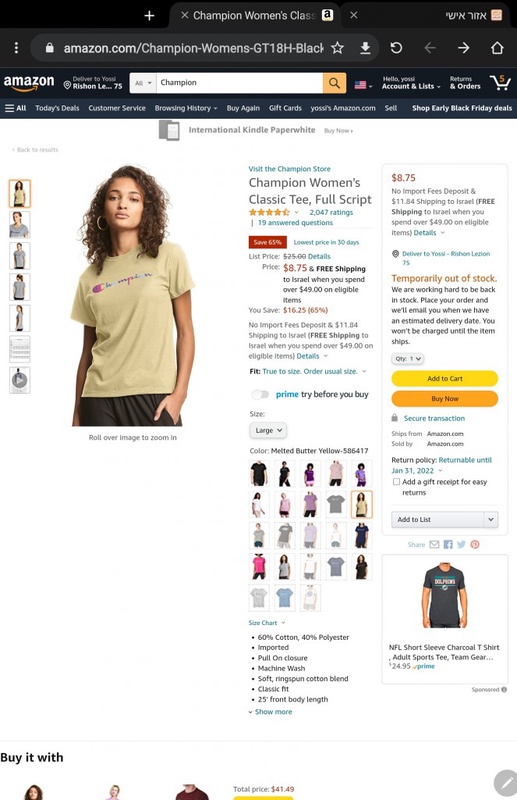Toggle prime try before you buy

click(x=260, y=394)
